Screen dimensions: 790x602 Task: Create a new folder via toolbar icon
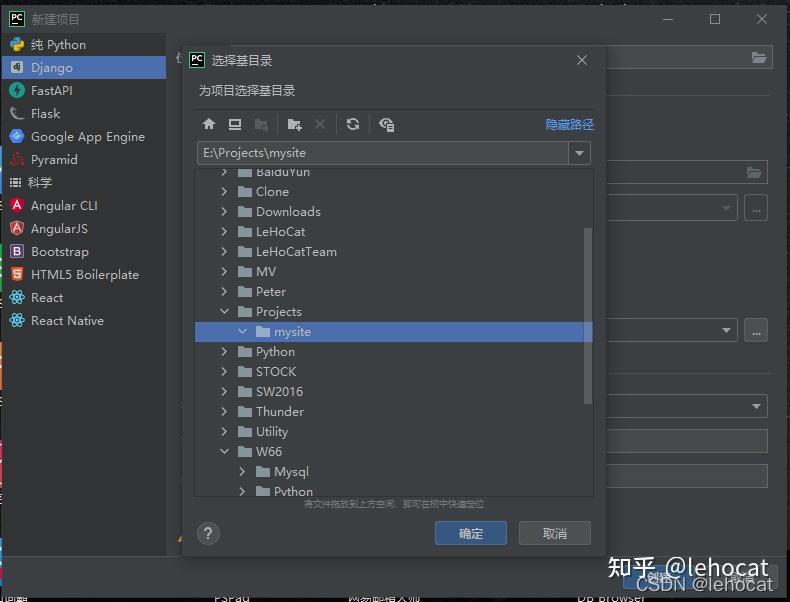[294, 124]
